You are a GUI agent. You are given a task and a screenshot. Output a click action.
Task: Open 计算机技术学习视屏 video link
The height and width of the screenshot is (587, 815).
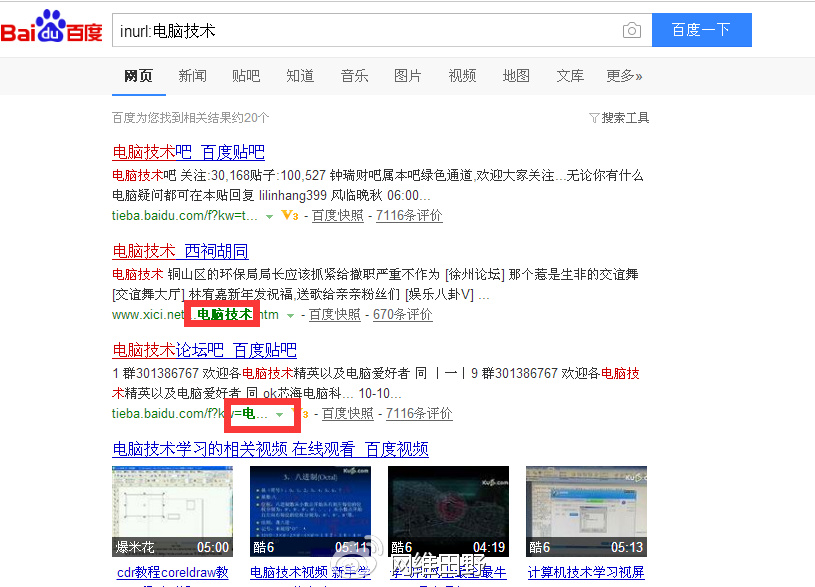coord(586,572)
